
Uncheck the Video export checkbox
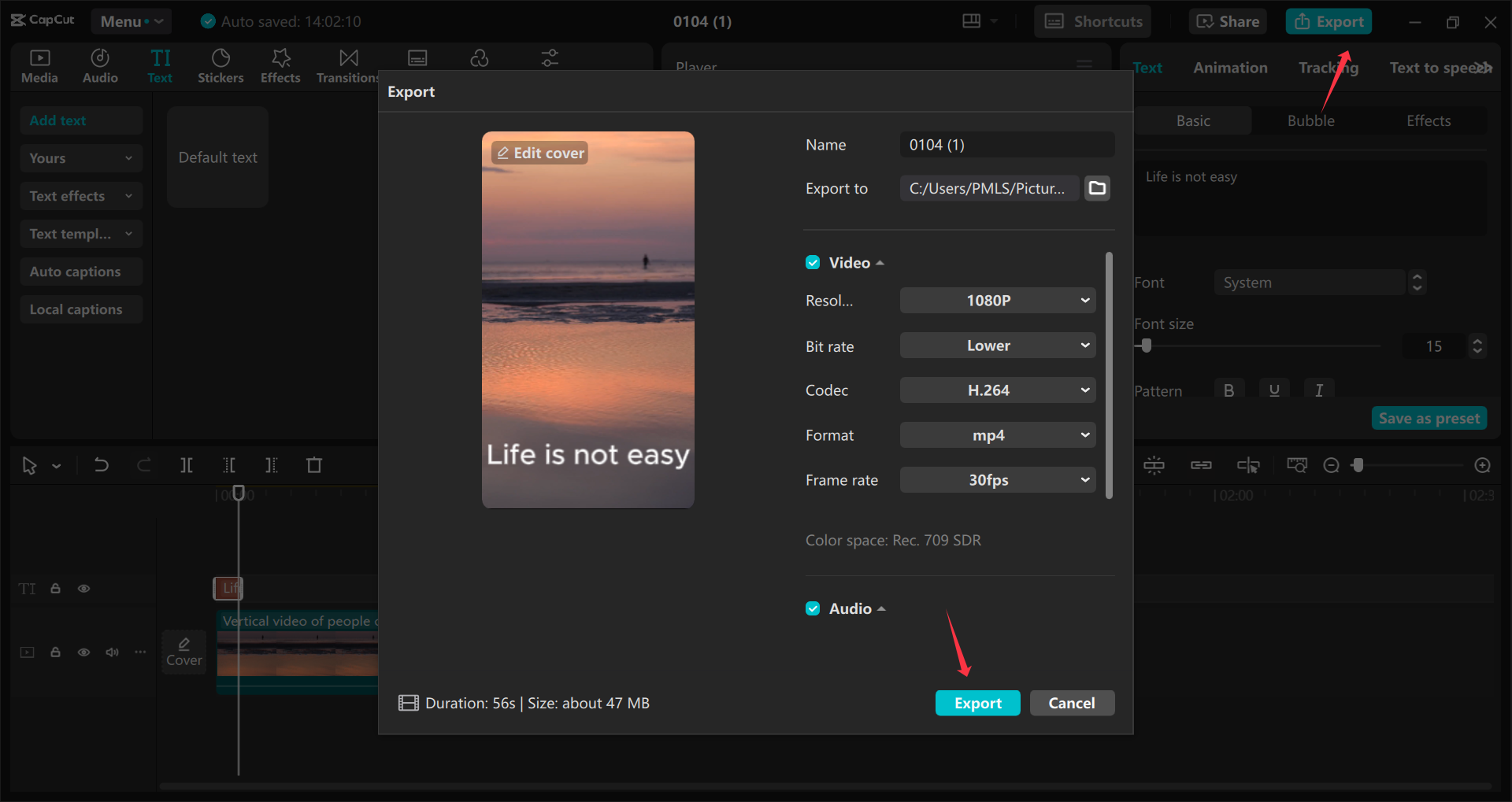pos(812,262)
